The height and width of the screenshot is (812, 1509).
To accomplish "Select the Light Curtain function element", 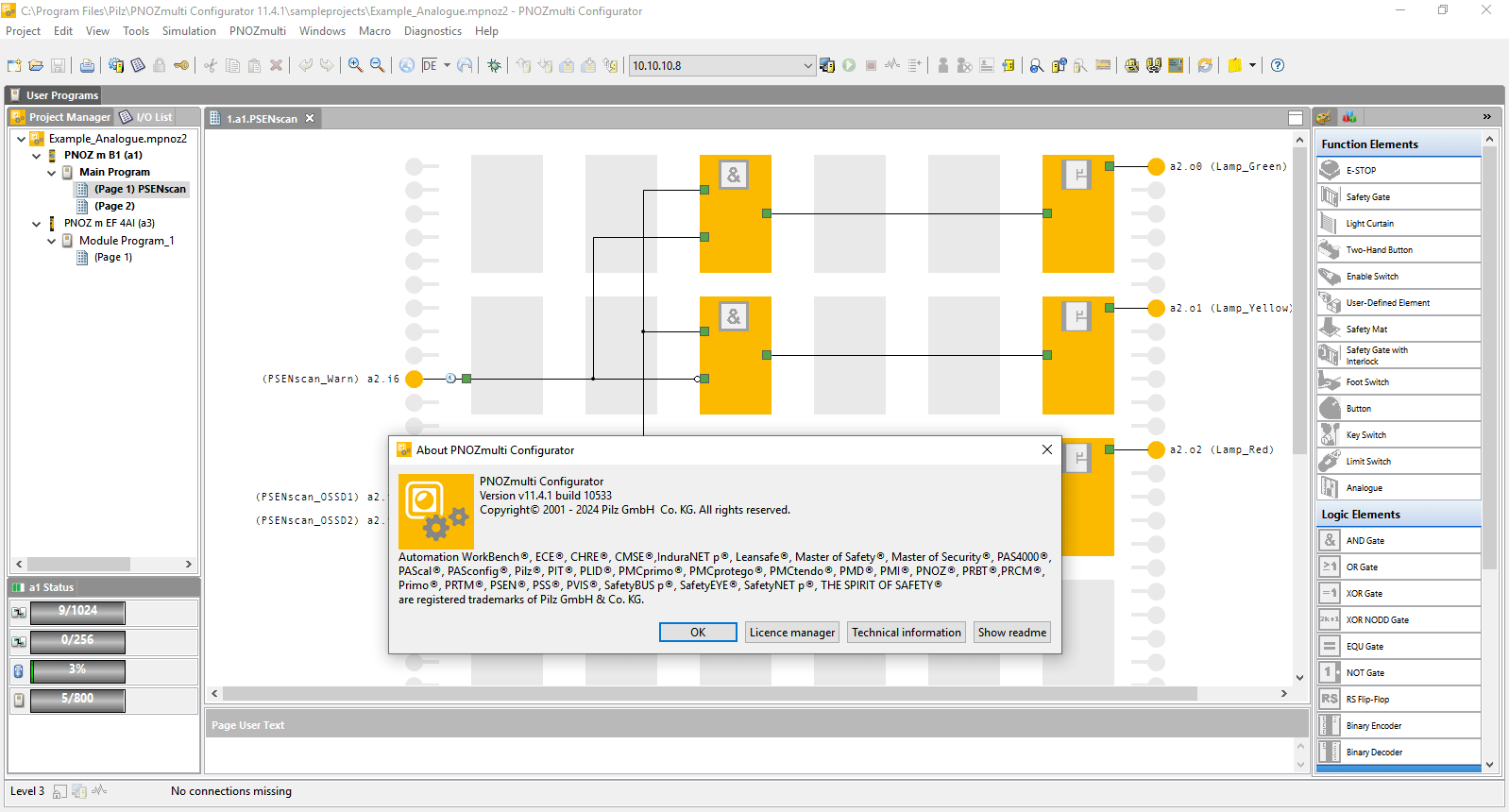I will pyautogui.click(x=1399, y=223).
